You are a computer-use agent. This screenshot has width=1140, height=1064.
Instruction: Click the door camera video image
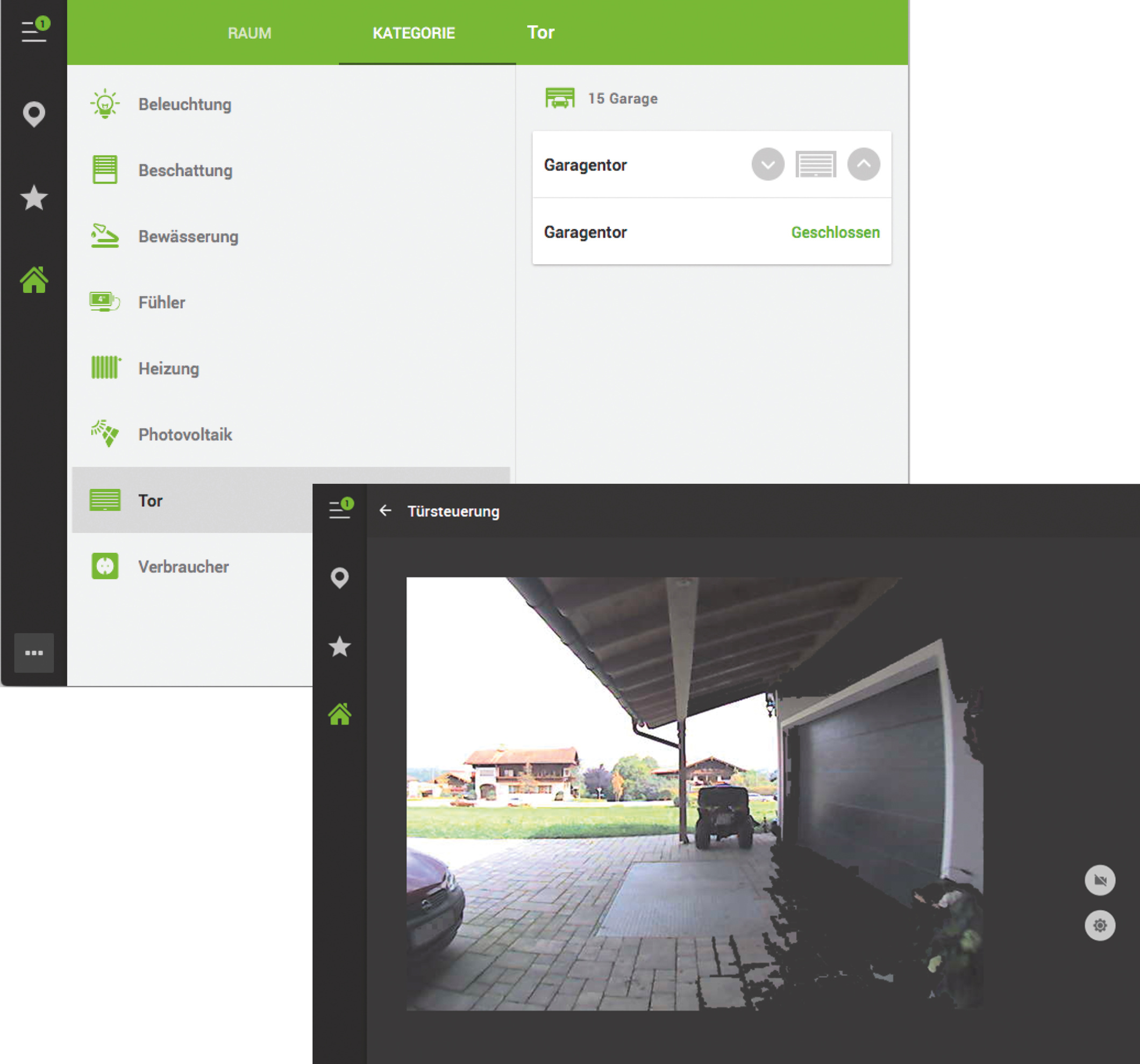(694, 793)
